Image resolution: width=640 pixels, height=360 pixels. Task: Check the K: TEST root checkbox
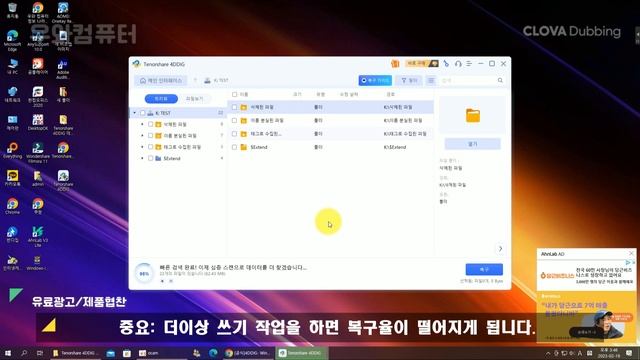(x=142, y=113)
